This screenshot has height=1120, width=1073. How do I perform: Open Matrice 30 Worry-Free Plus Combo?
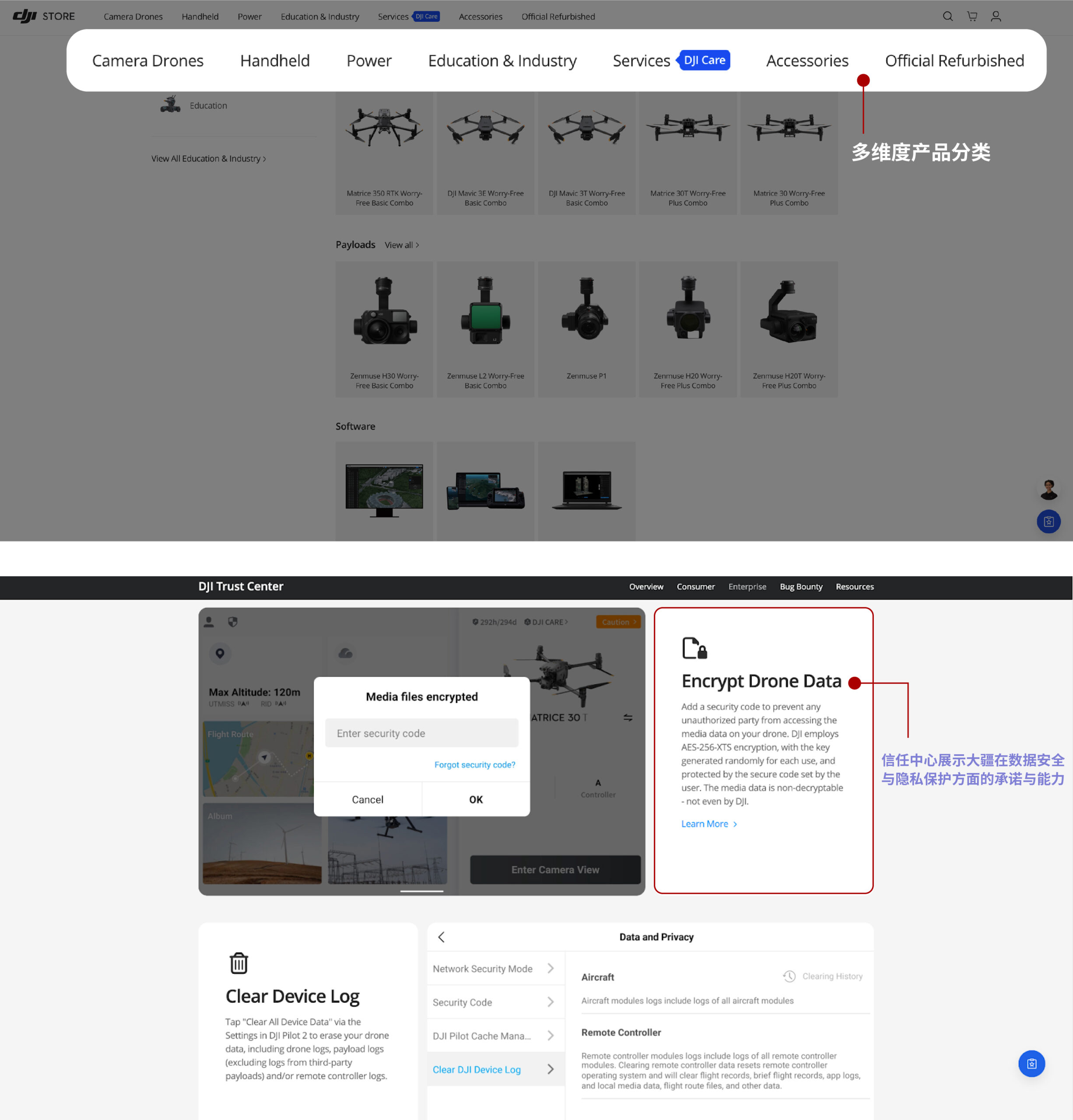[x=789, y=153]
